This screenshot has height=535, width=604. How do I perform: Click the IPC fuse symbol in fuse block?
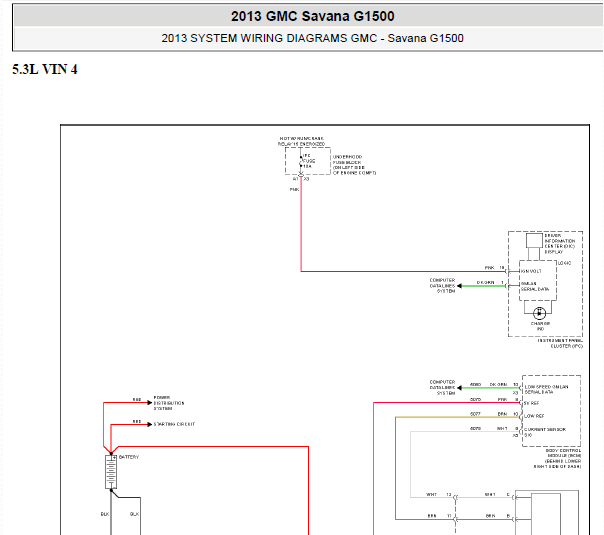[x=301, y=161]
